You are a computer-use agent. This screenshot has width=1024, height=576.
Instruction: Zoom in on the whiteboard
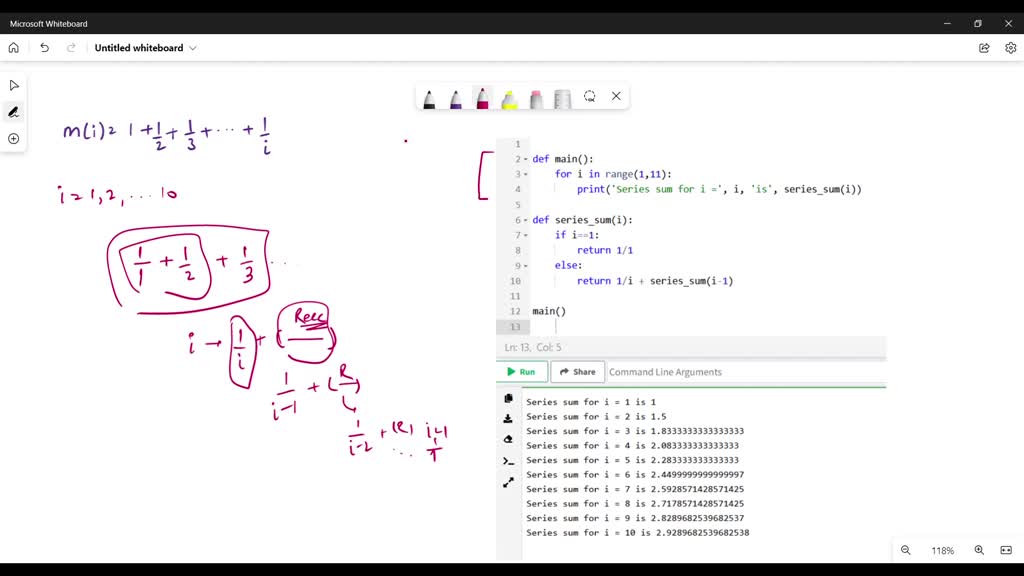[979, 551]
